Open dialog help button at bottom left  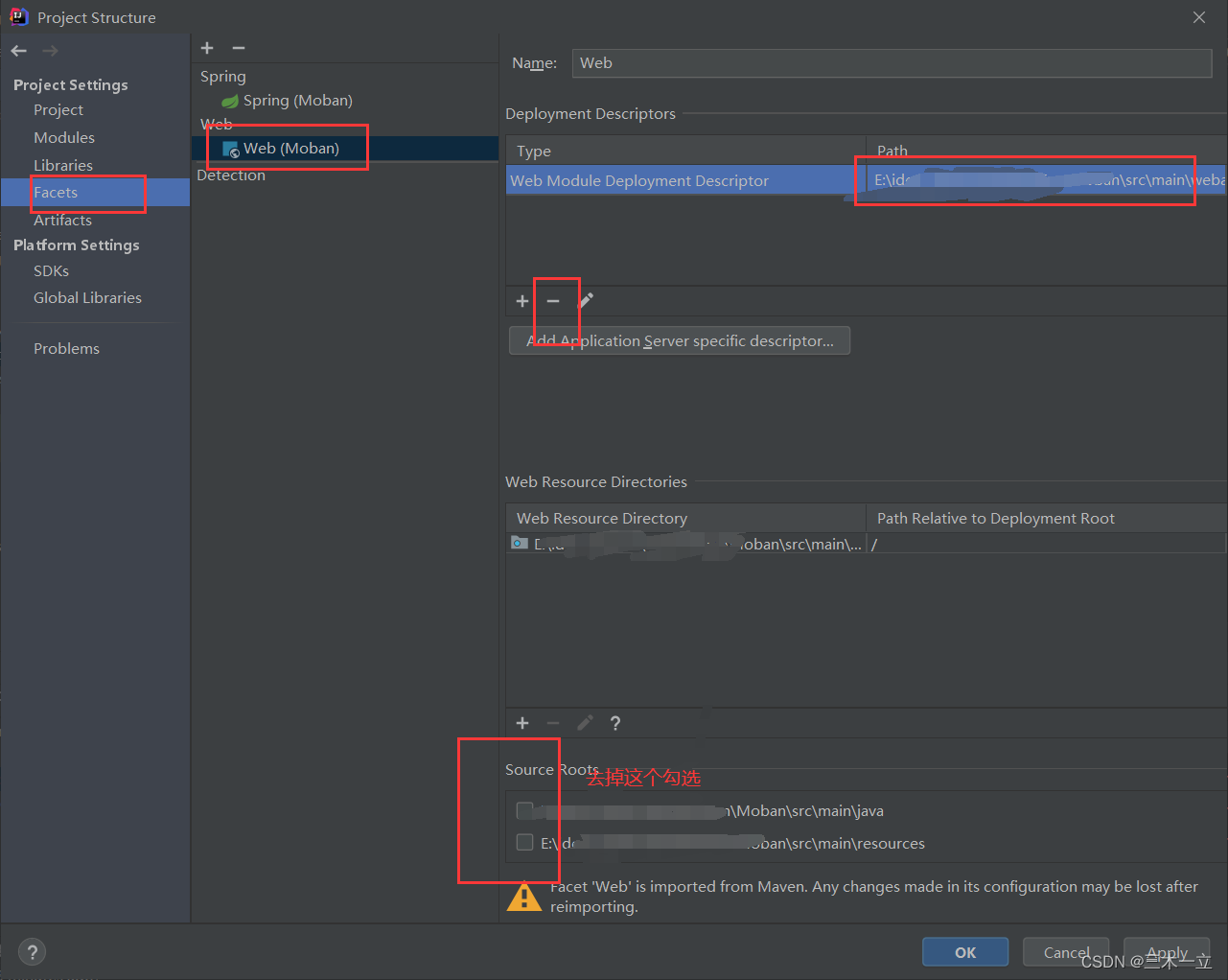[33, 952]
